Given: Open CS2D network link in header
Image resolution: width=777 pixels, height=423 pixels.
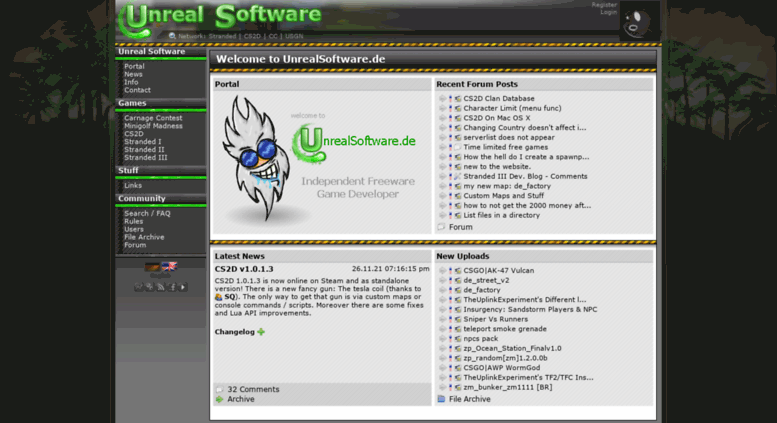Looking at the screenshot, I should tap(252, 36).
